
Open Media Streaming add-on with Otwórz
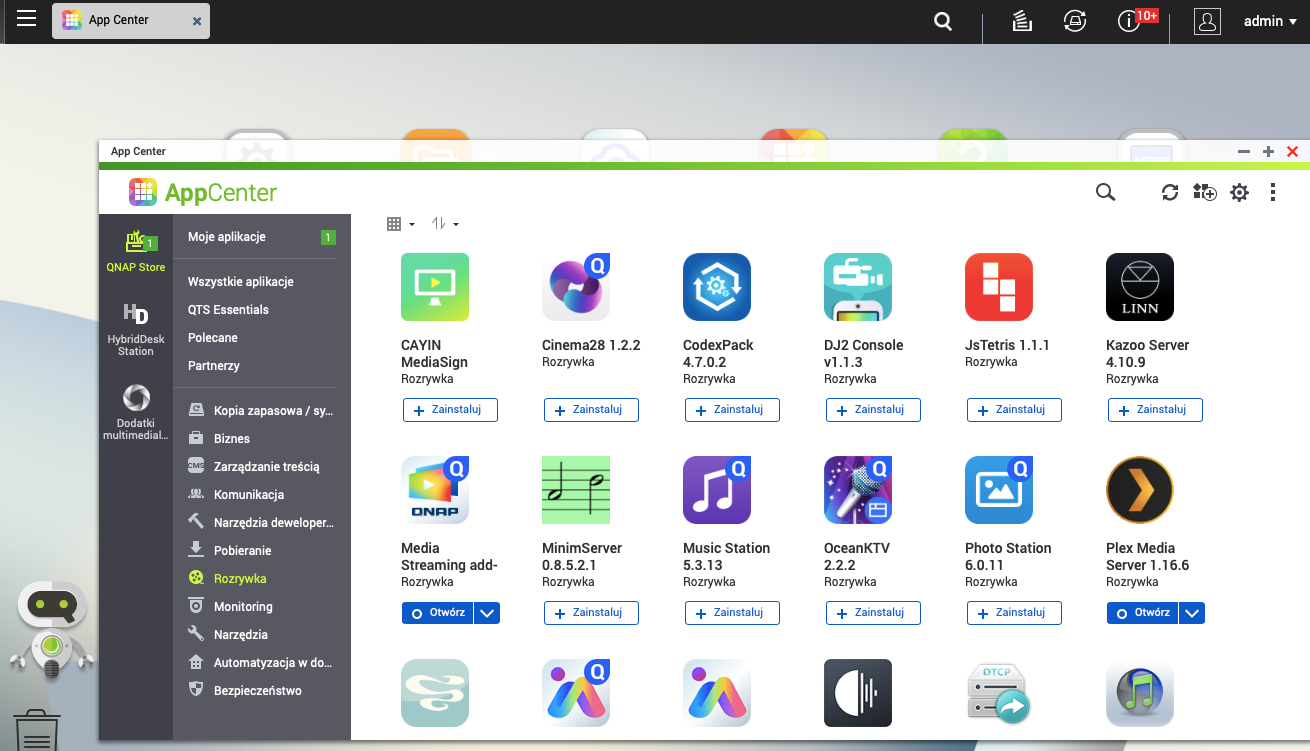pyautogui.click(x=437, y=613)
